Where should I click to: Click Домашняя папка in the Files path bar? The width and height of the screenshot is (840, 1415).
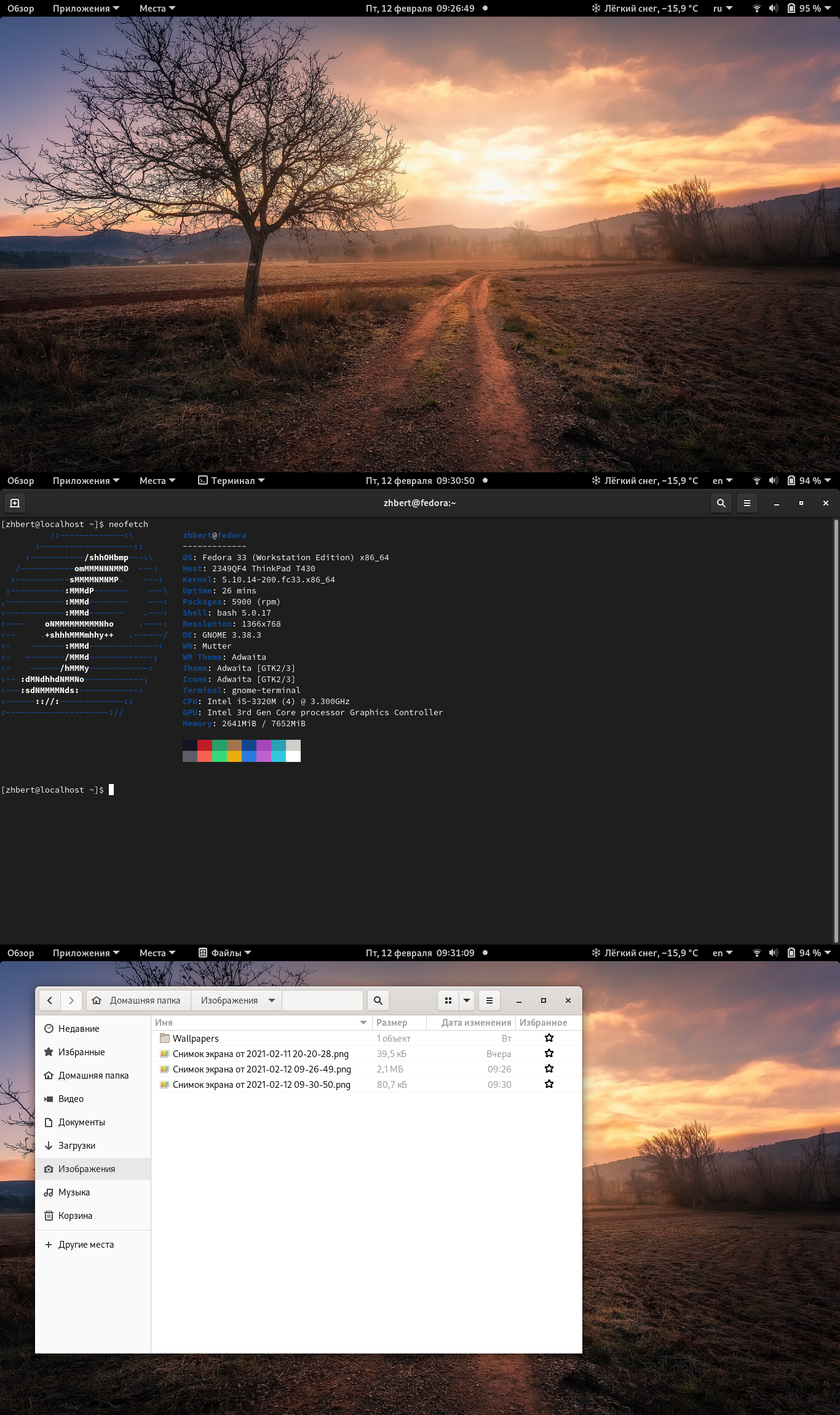tap(139, 1001)
